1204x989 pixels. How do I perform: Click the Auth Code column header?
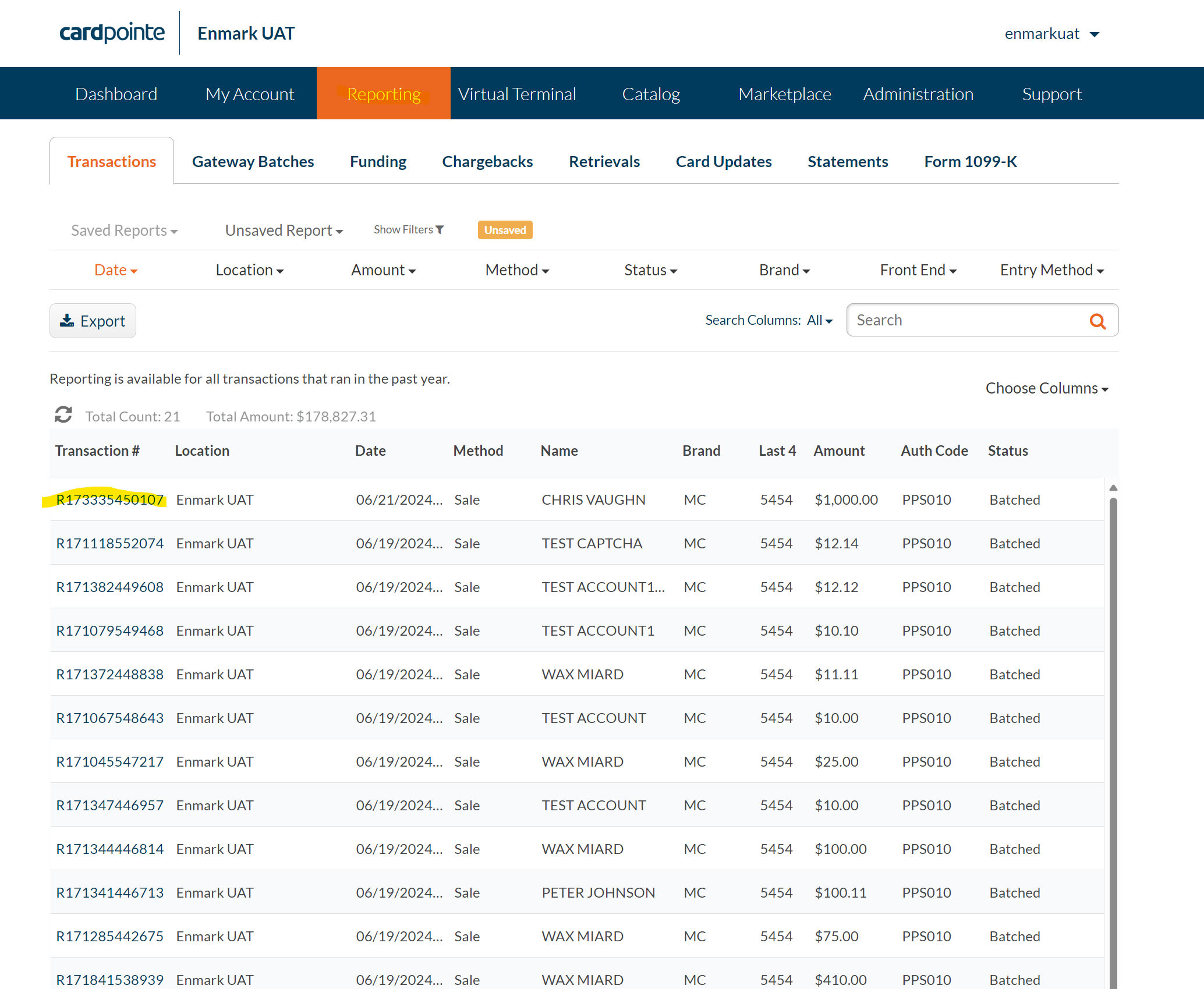point(934,451)
